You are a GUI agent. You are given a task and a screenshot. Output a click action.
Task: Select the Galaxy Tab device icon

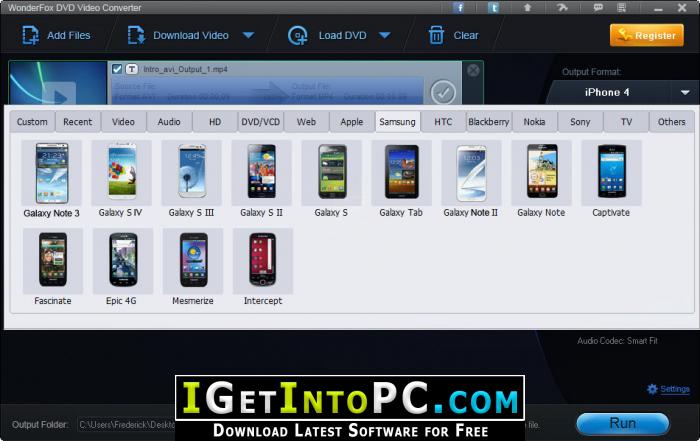click(401, 173)
